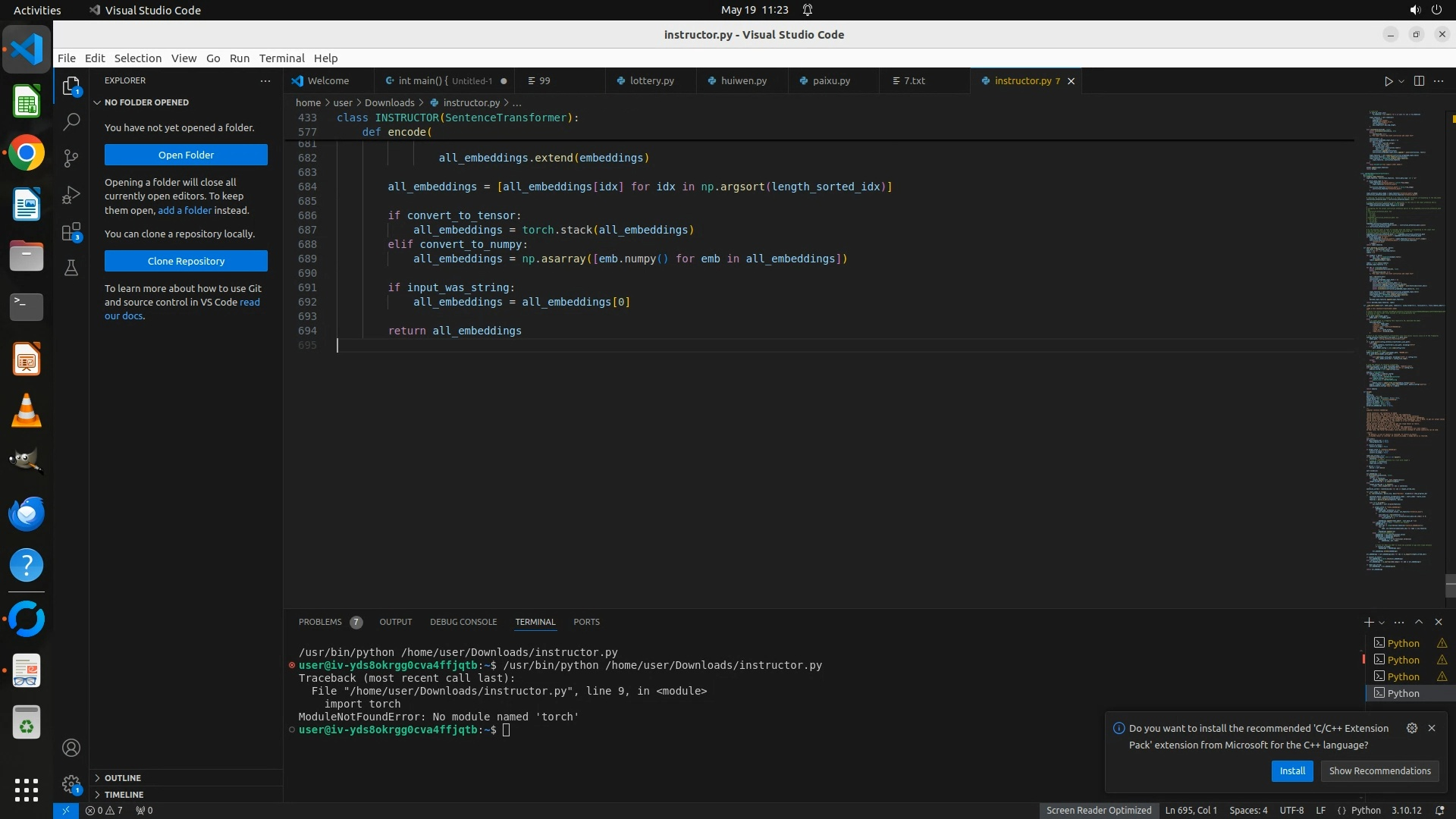Split the editor to the right
1456x819 pixels.
(x=1419, y=81)
